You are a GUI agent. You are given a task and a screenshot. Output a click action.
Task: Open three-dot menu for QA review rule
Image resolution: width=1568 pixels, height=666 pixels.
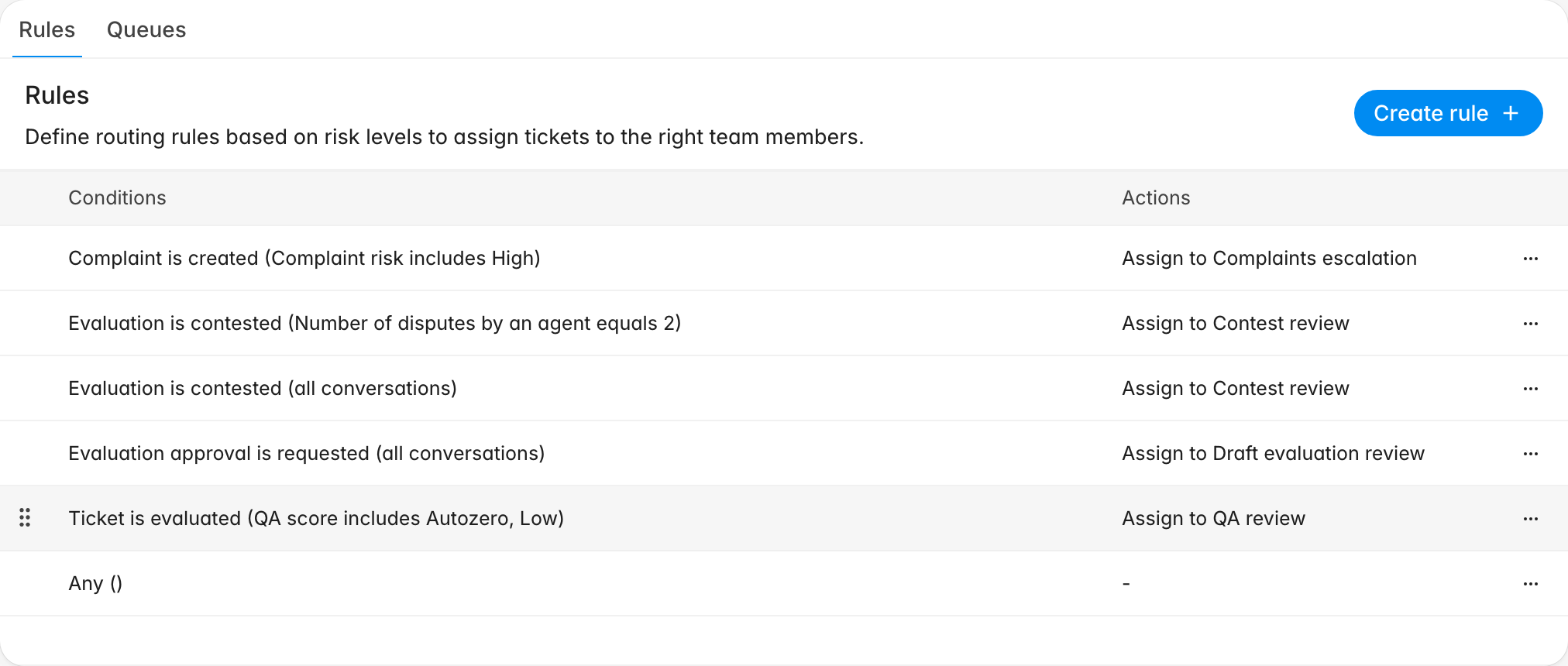(x=1530, y=519)
